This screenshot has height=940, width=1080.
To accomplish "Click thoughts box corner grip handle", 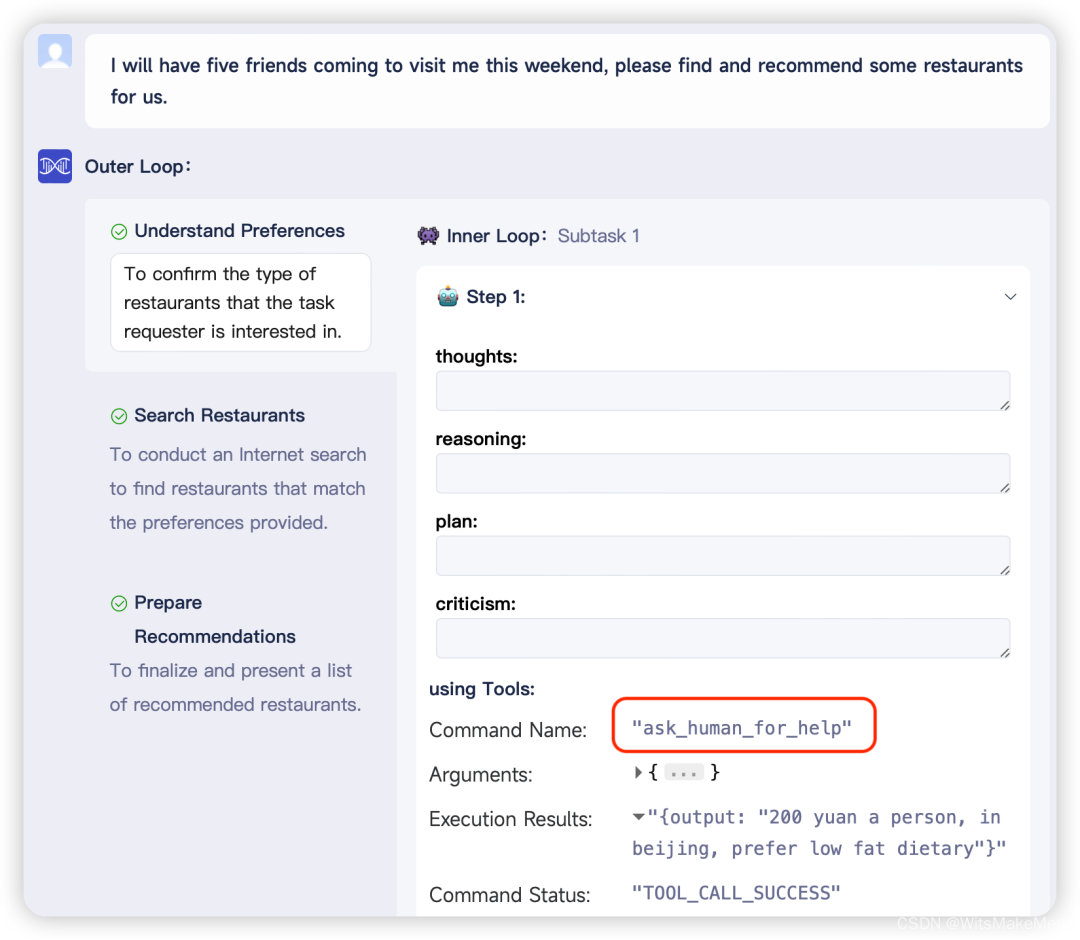I will pos(1005,406).
